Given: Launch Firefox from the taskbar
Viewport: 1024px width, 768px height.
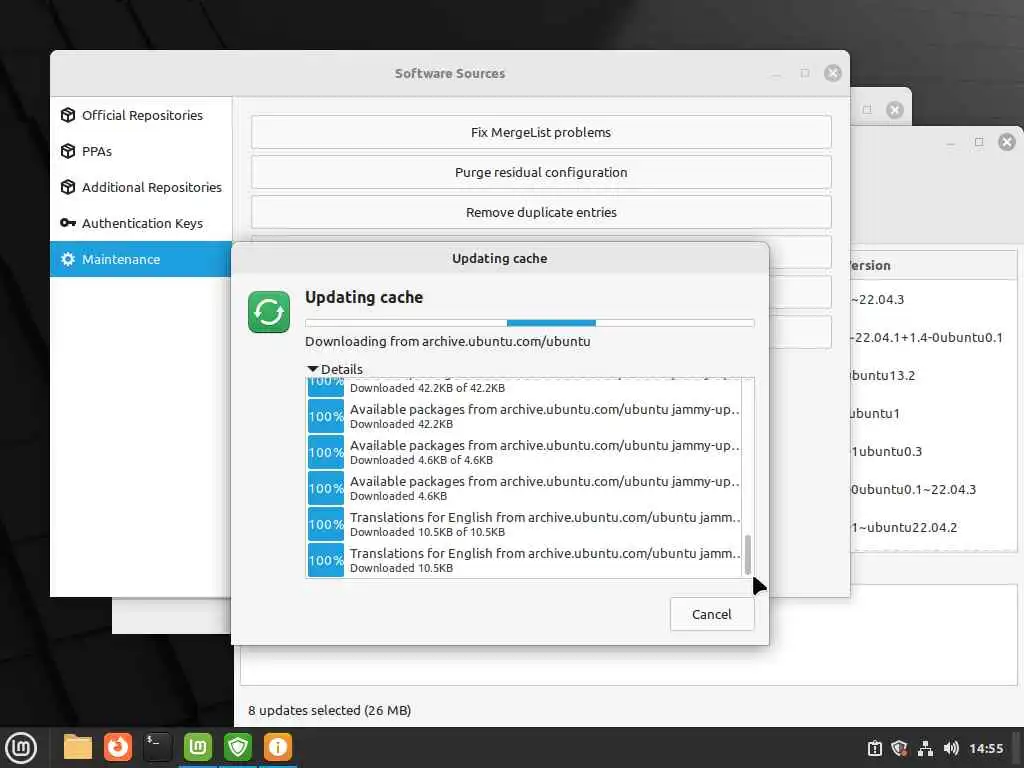Looking at the screenshot, I should click(118, 747).
